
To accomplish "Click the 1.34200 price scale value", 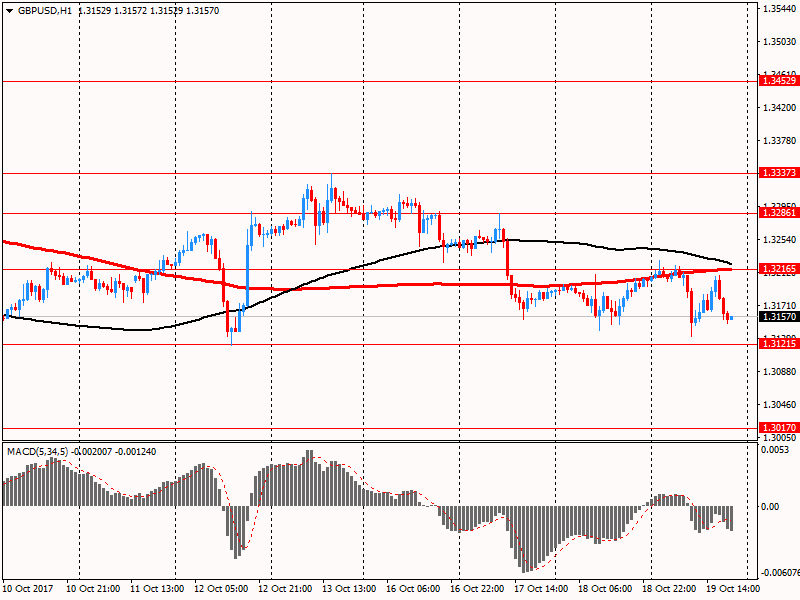I will (x=779, y=108).
